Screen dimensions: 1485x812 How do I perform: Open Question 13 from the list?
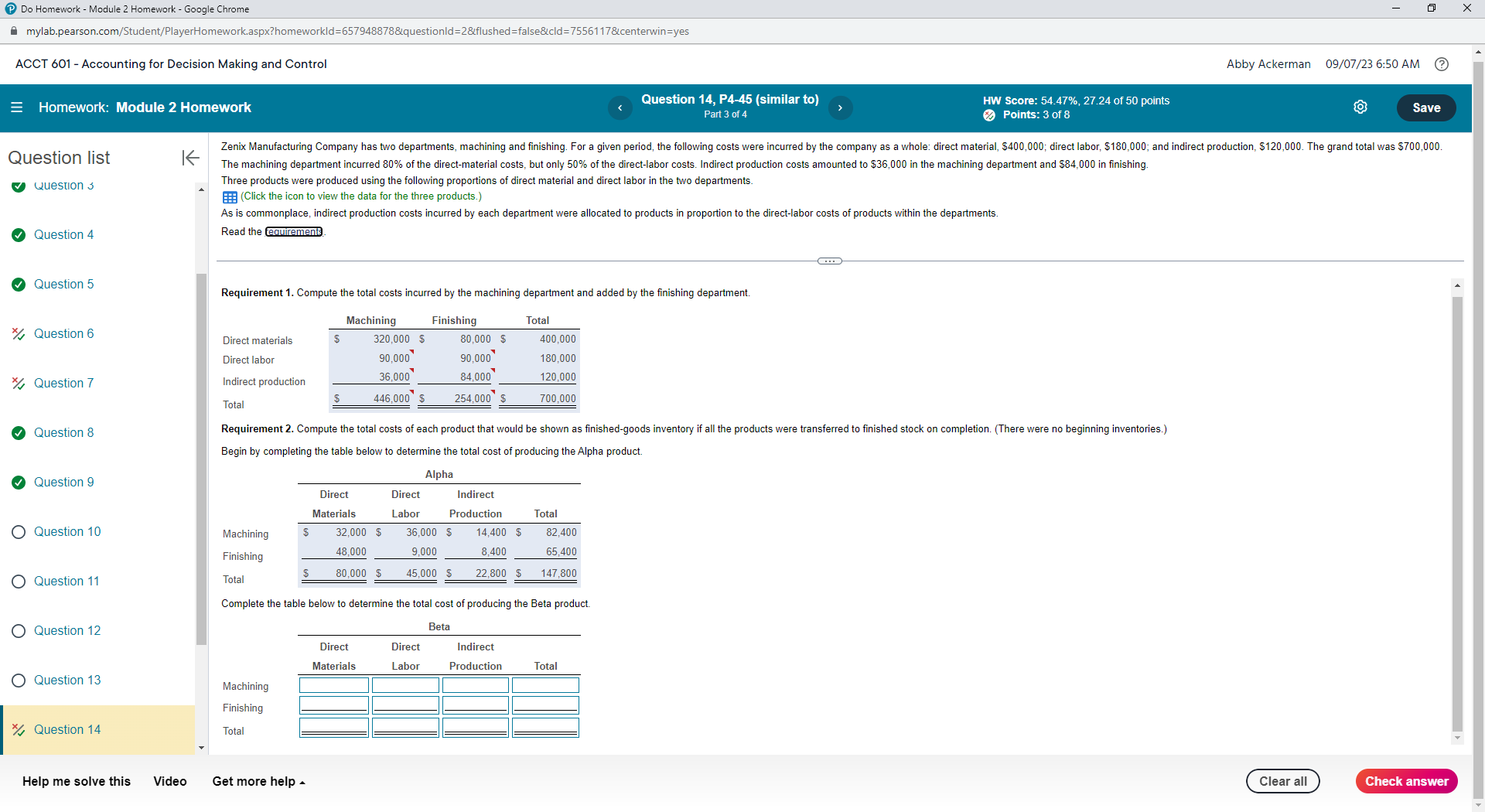pyautogui.click(x=67, y=681)
